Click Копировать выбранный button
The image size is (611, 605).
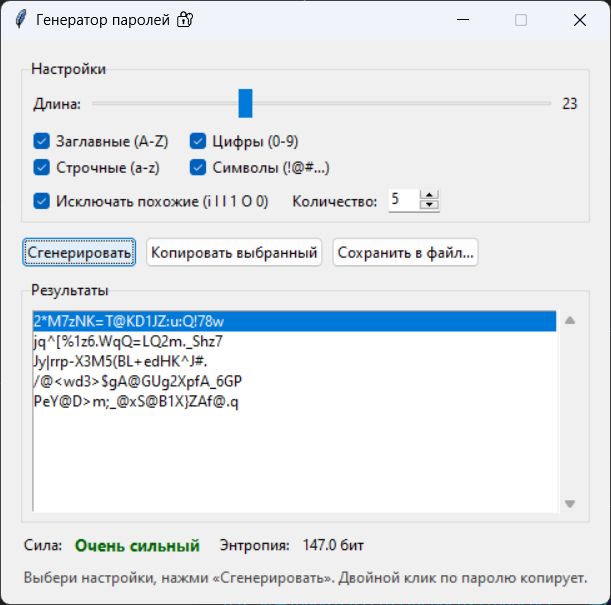[x=234, y=253]
